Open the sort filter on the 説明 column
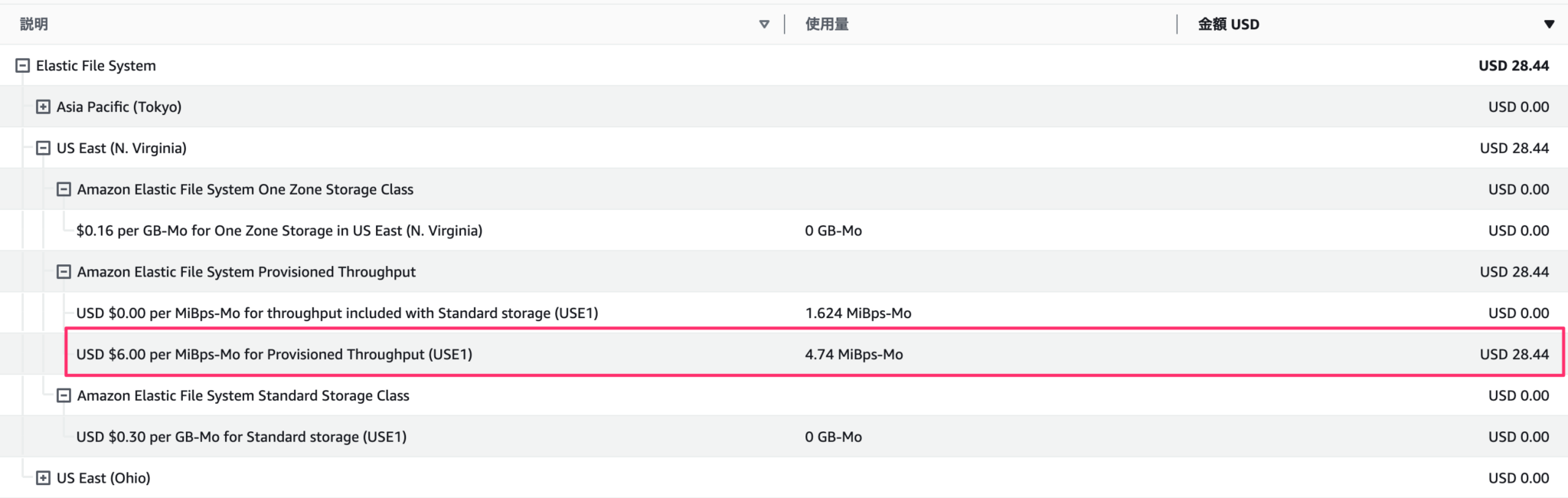The width and height of the screenshot is (1568, 498). 763,24
